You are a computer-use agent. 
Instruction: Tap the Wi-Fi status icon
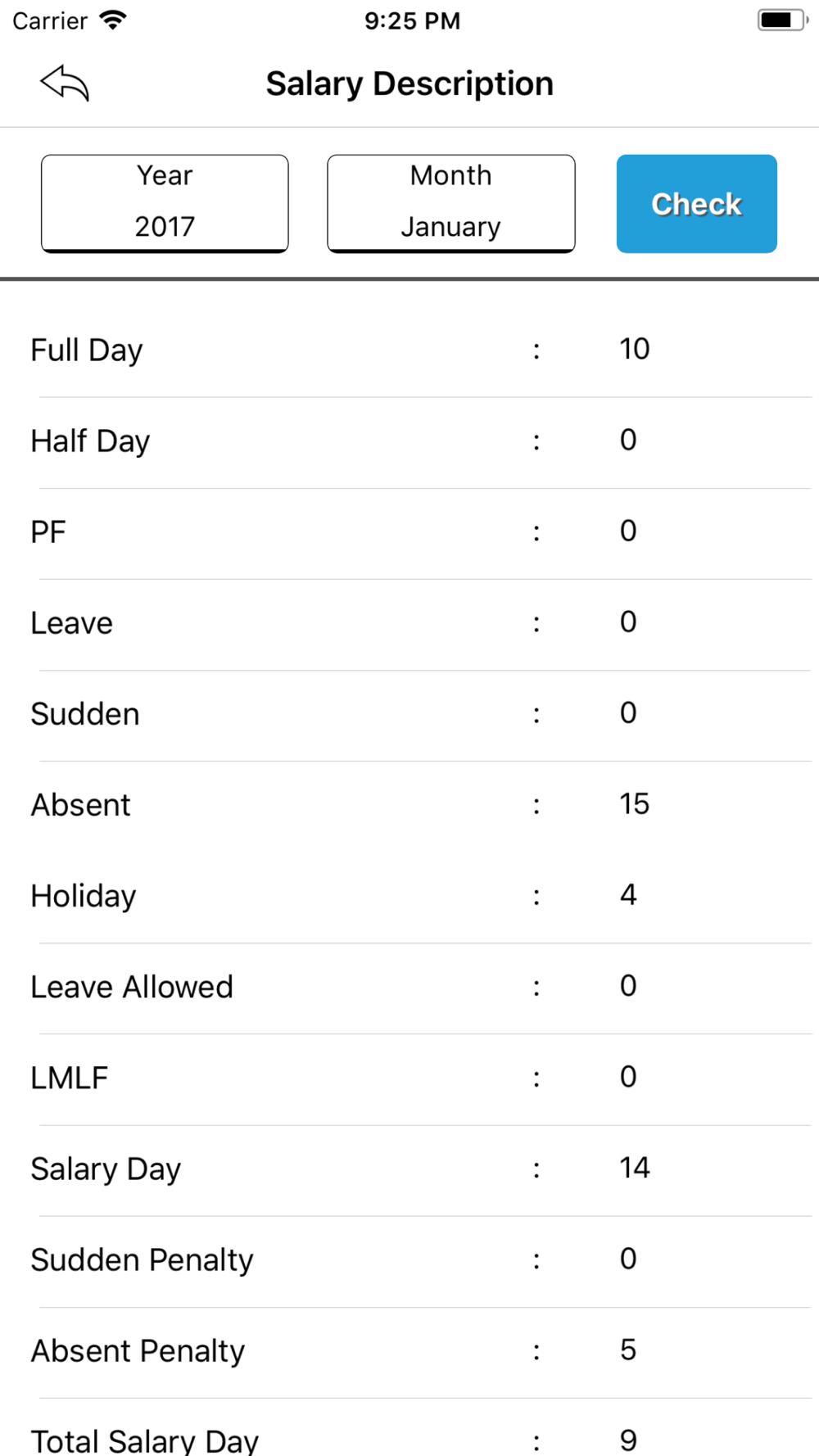coord(112,20)
